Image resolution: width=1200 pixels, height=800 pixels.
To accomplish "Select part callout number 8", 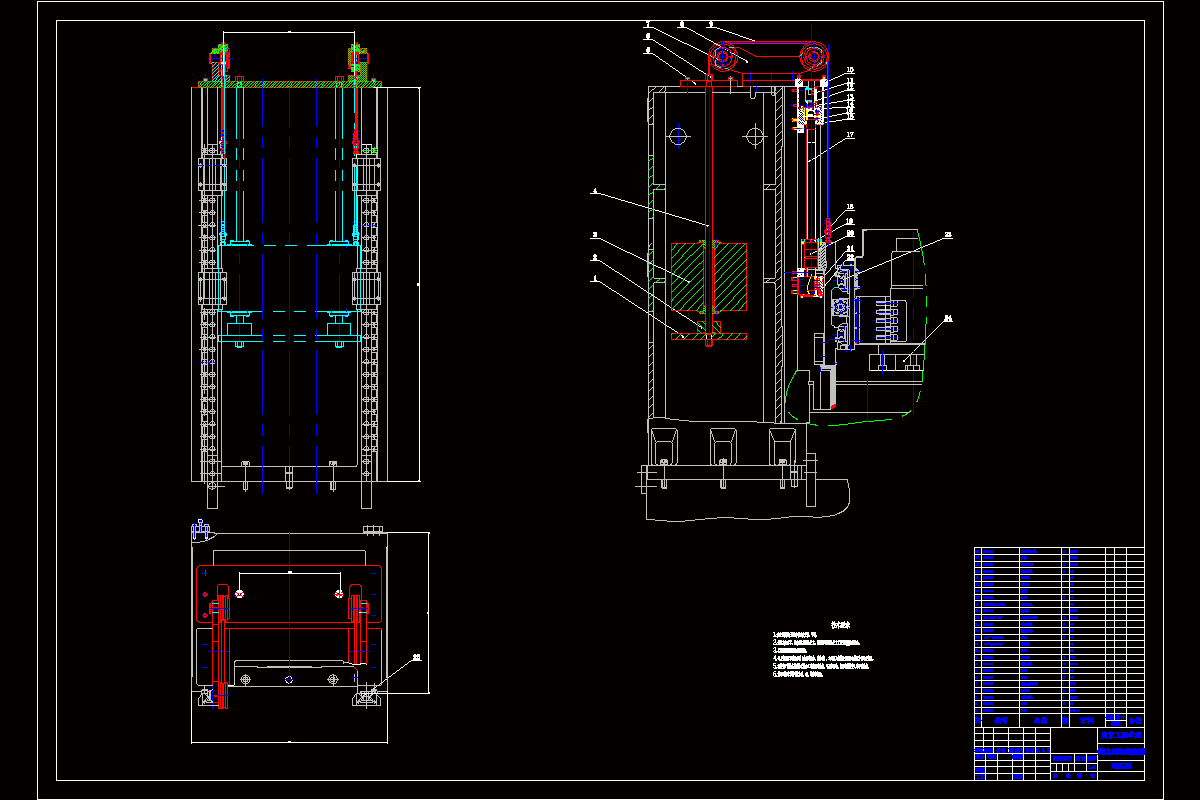I will pos(682,24).
